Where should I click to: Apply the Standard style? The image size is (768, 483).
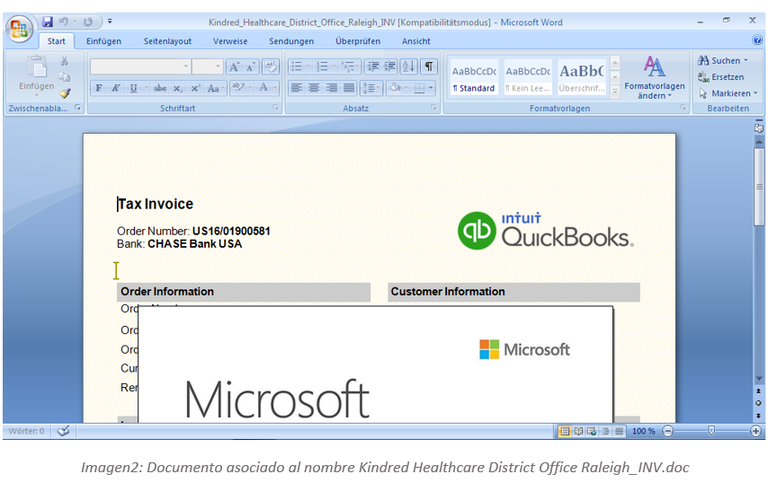coord(474,77)
